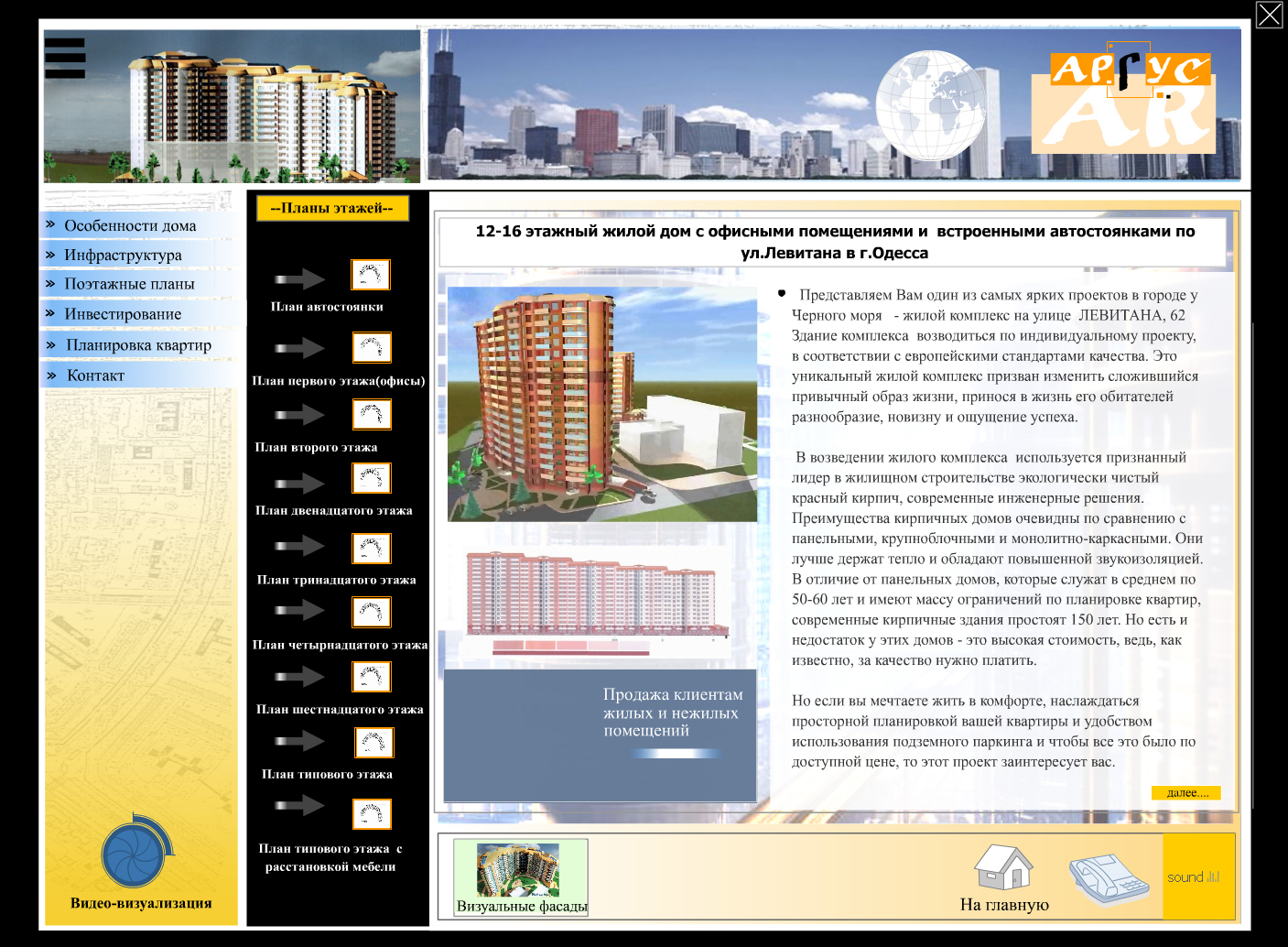This screenshot has width=1288, height=947.
Task: Click the house icon for На главную
Action: pyautogui.click(x=1003, y=866)
